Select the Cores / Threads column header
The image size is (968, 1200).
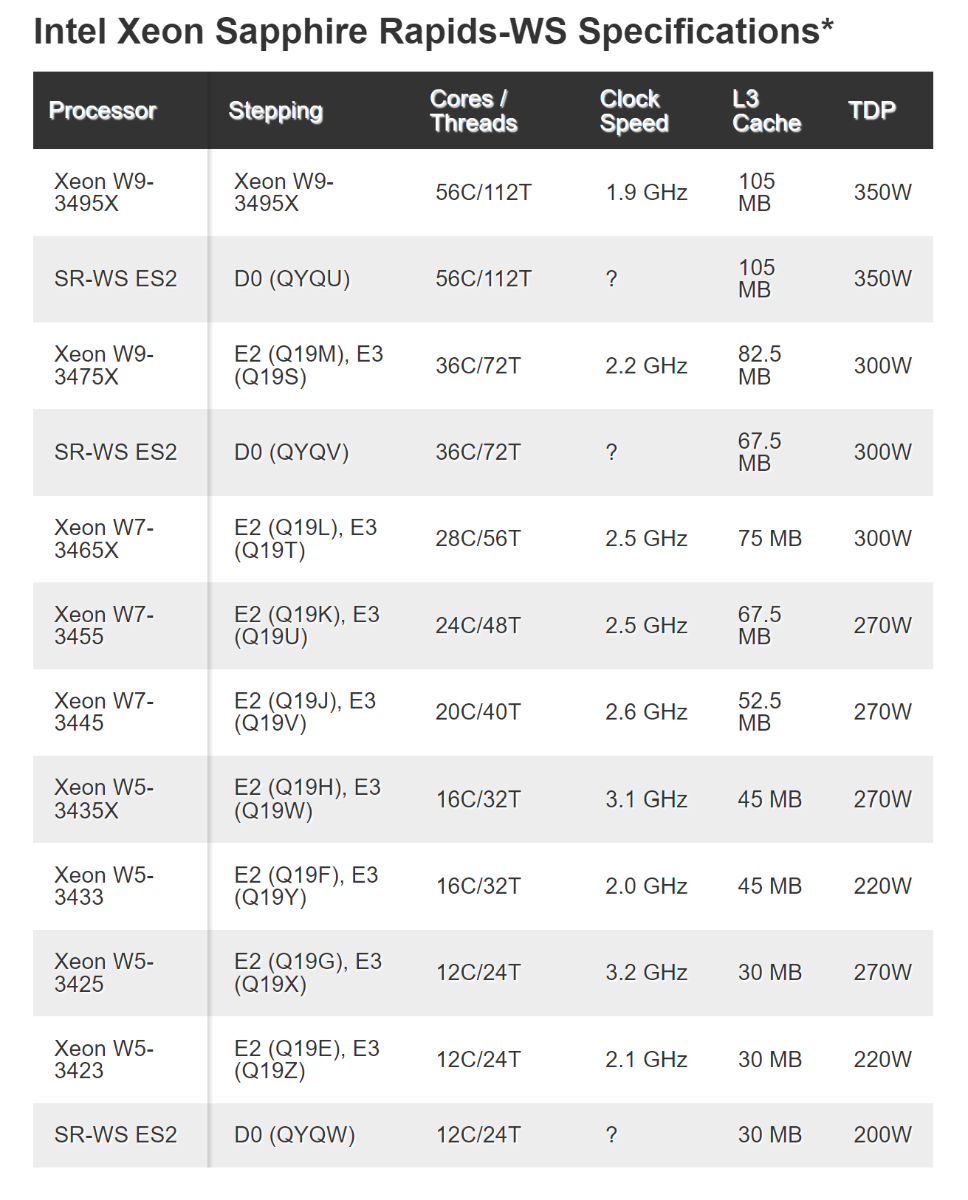click(473, 111)
